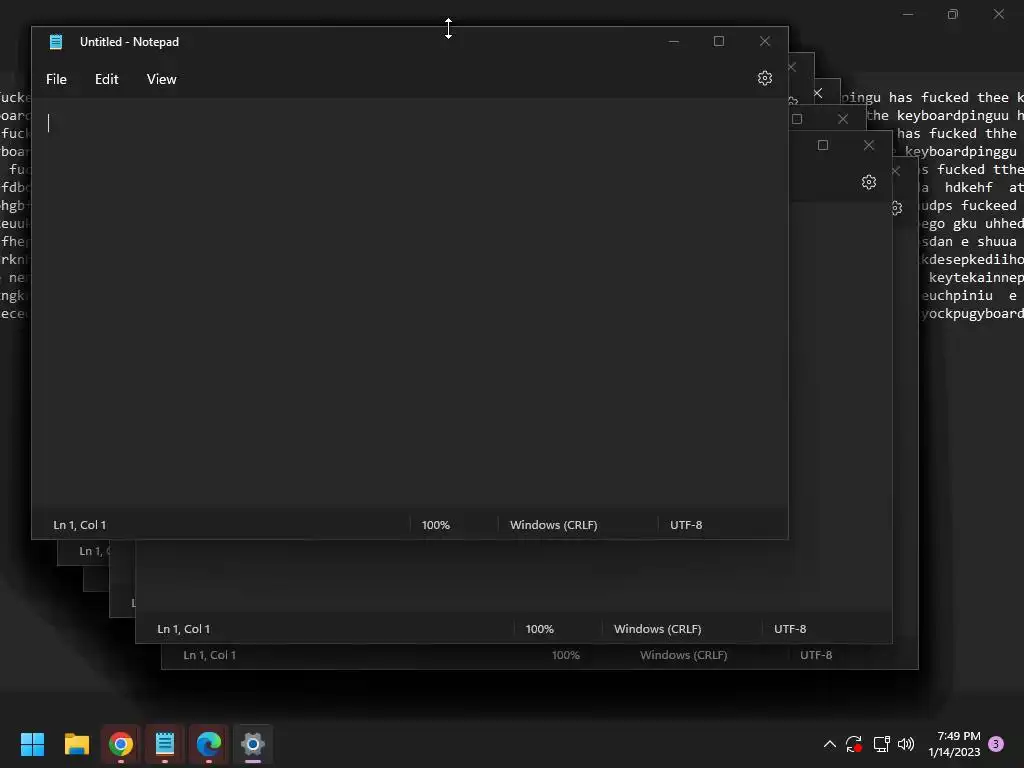Click 100% zoom level in front Notepad status bar
Viewport: 1024px width, 768px height.
[436, 525]
